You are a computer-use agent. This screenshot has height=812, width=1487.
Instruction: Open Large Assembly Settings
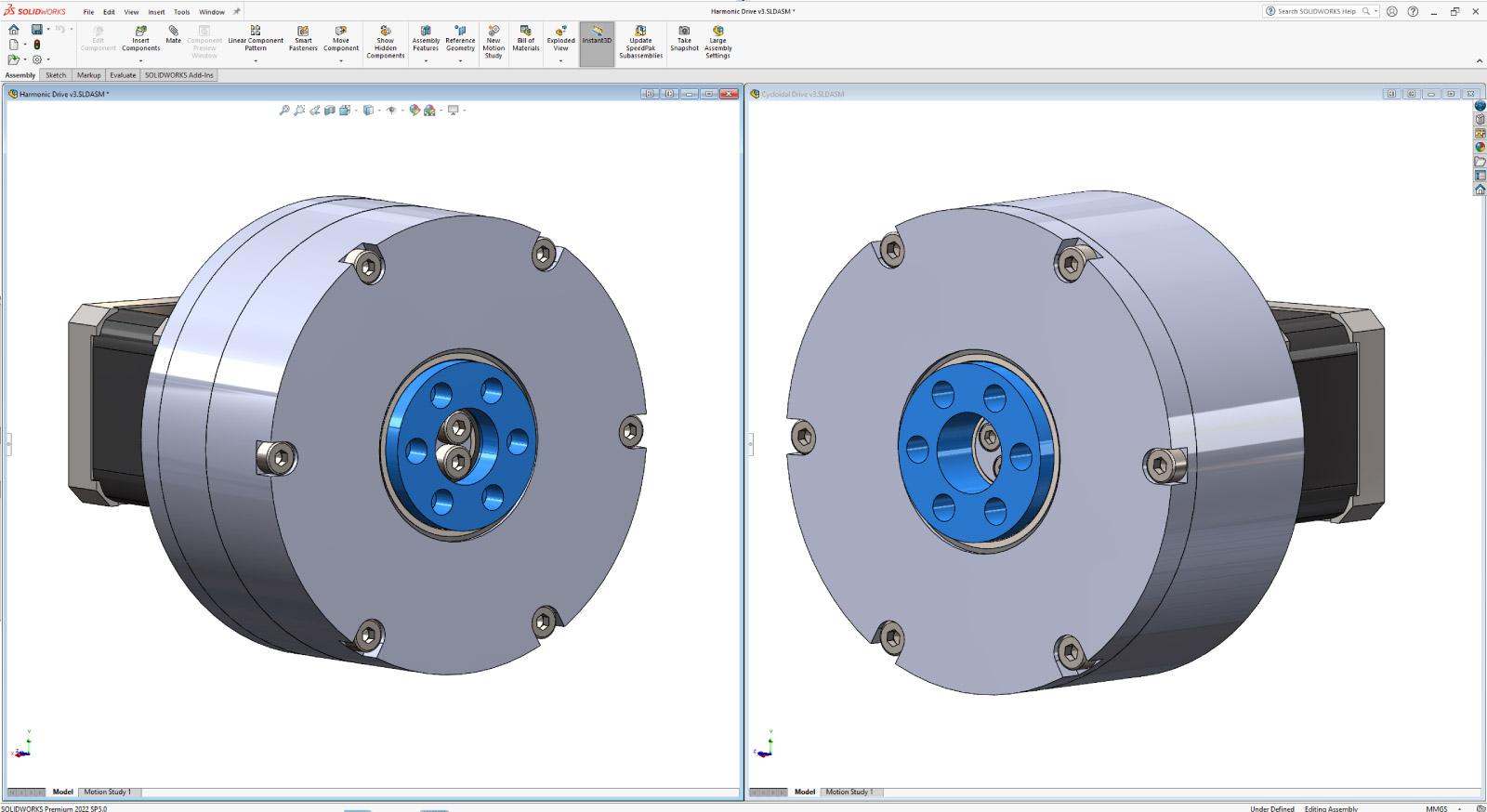click(717, 32)
